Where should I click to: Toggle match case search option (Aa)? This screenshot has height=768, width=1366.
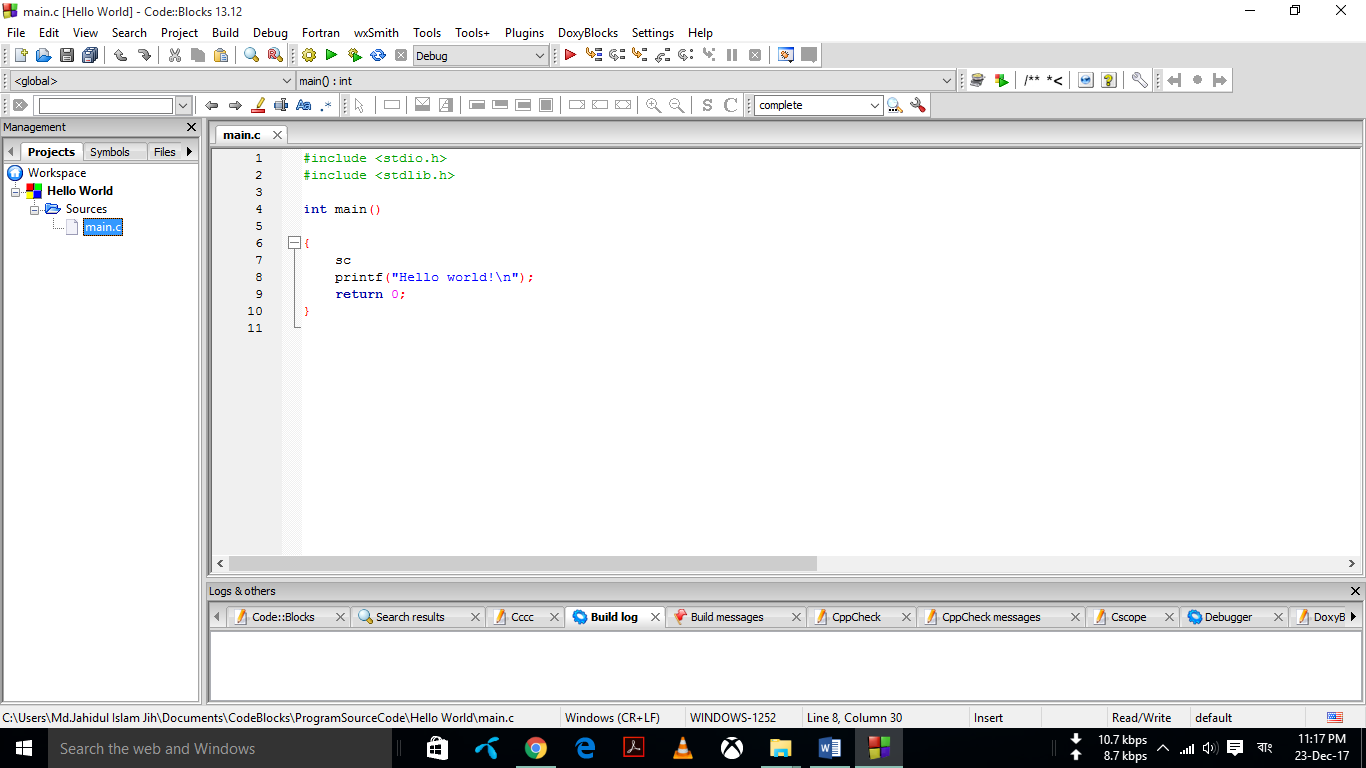[304, 105]
